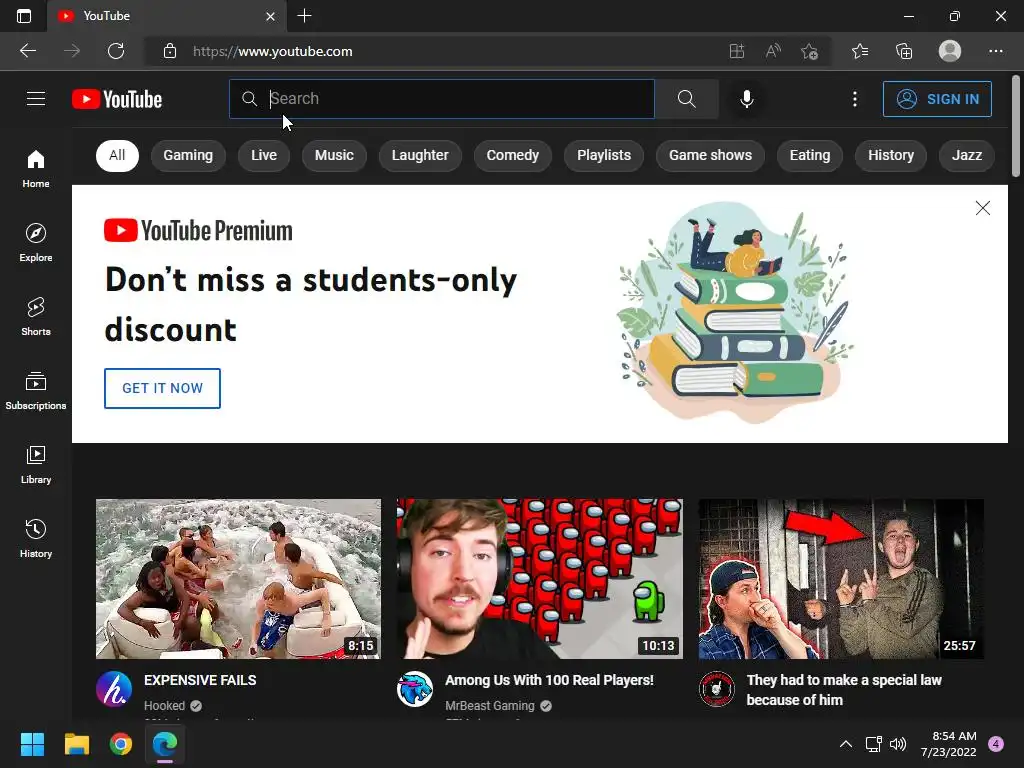This screenshot has width=1024, height=768.
Task: Open the notification count badge
Action: click(x=996, y=744)
